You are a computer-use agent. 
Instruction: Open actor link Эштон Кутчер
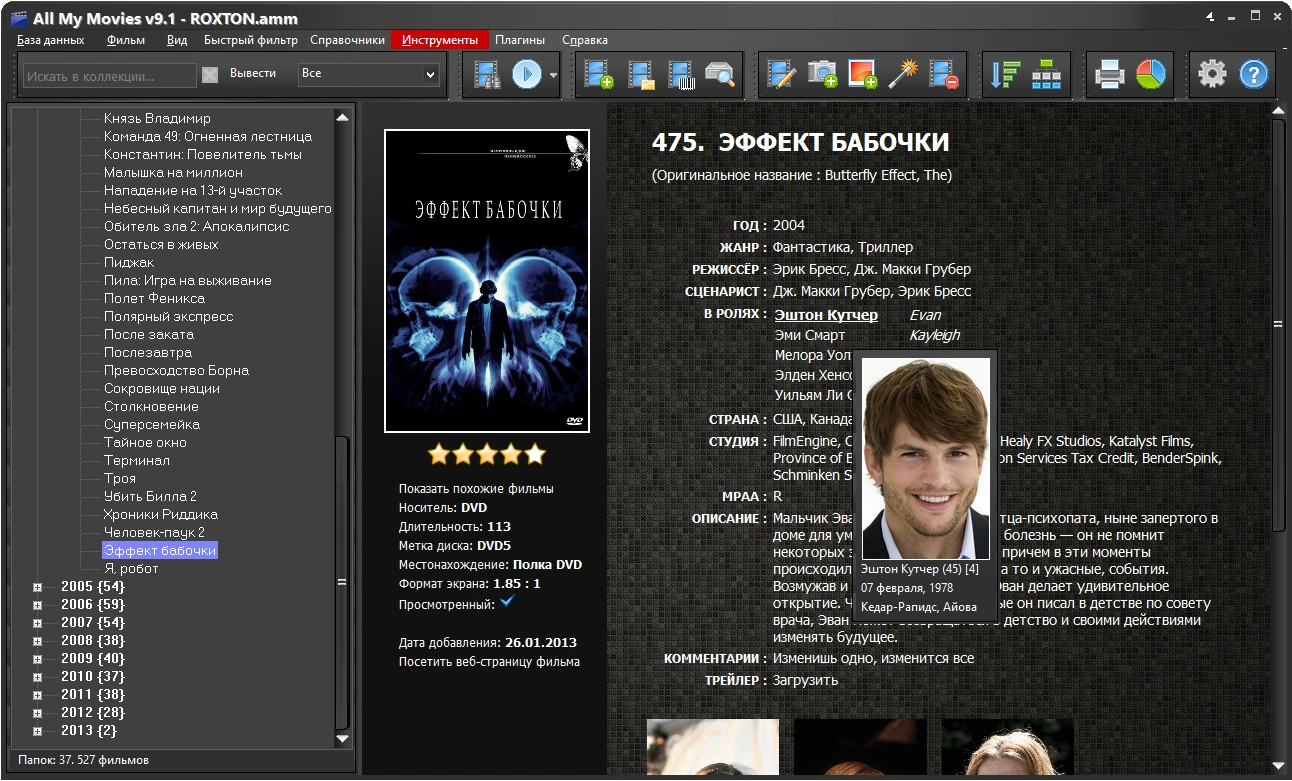click(826, 315)
